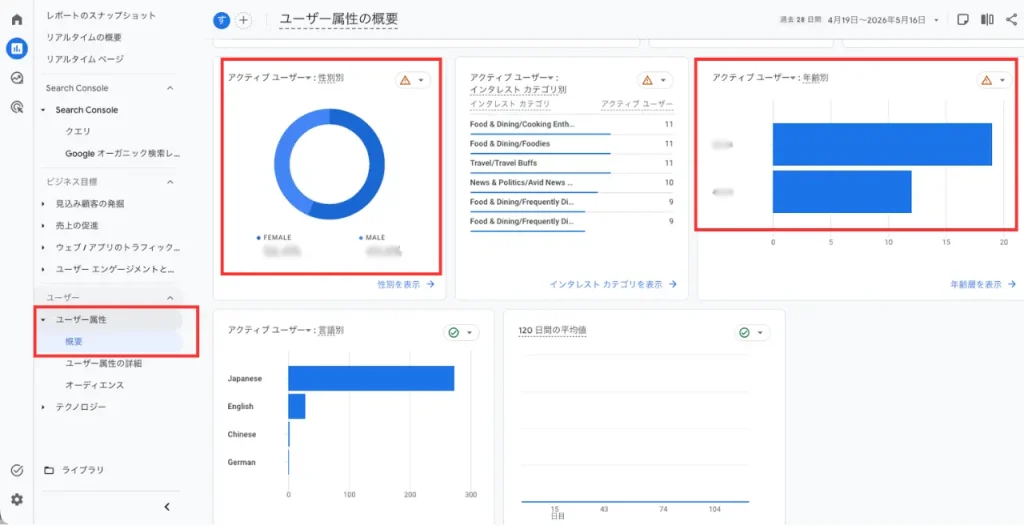Click the blue す segment badge
The image size is (1024, 526).
pos(222,20)
